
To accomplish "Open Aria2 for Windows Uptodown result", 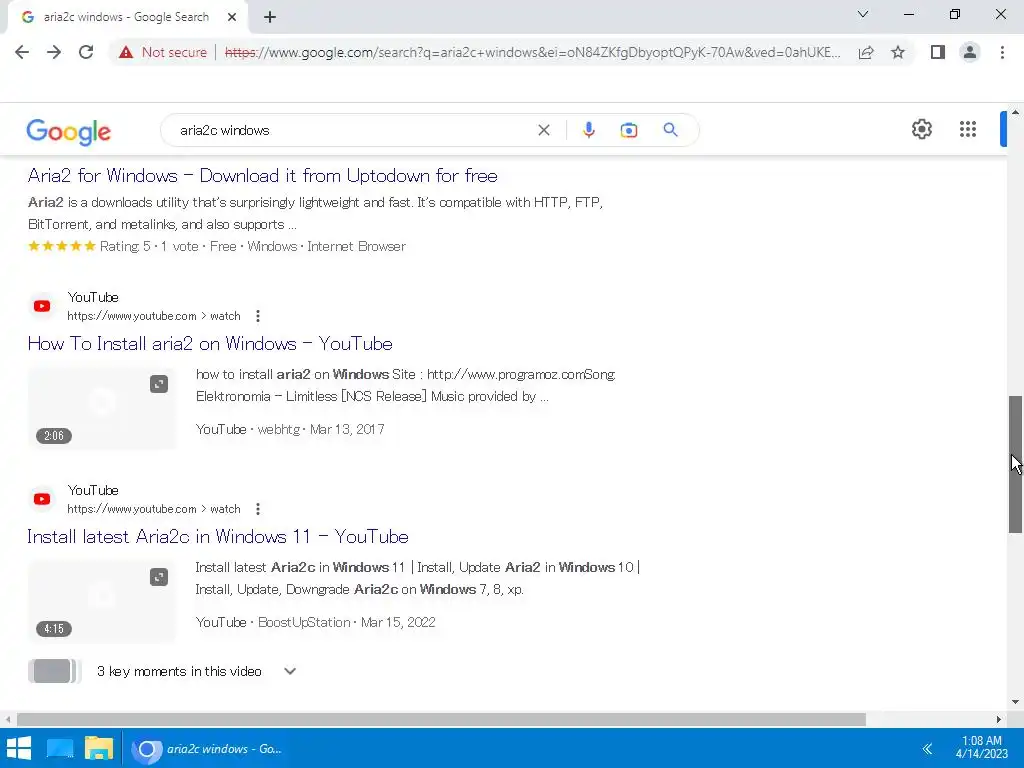I will point(263,176).
